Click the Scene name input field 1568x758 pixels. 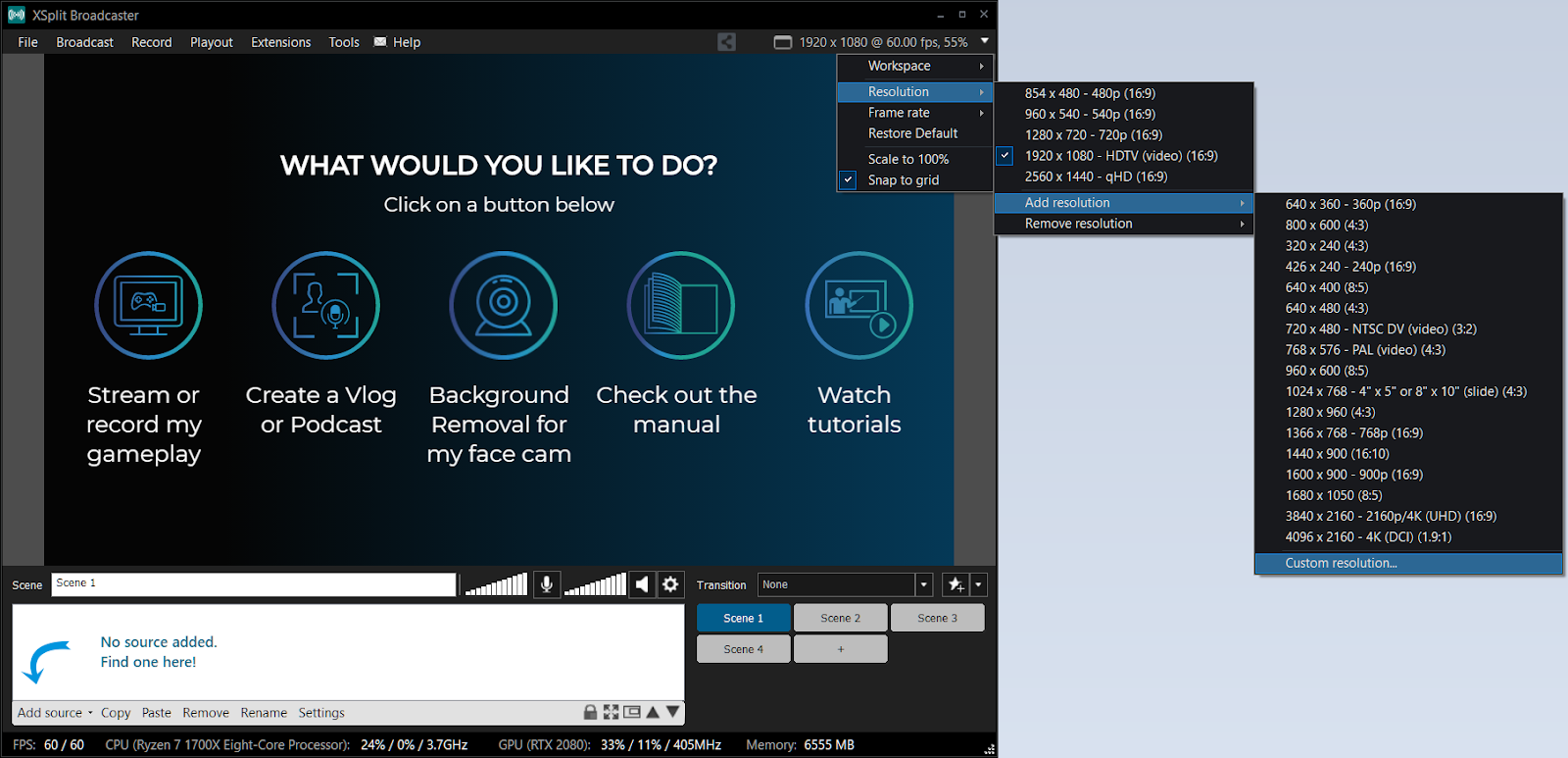254,584
